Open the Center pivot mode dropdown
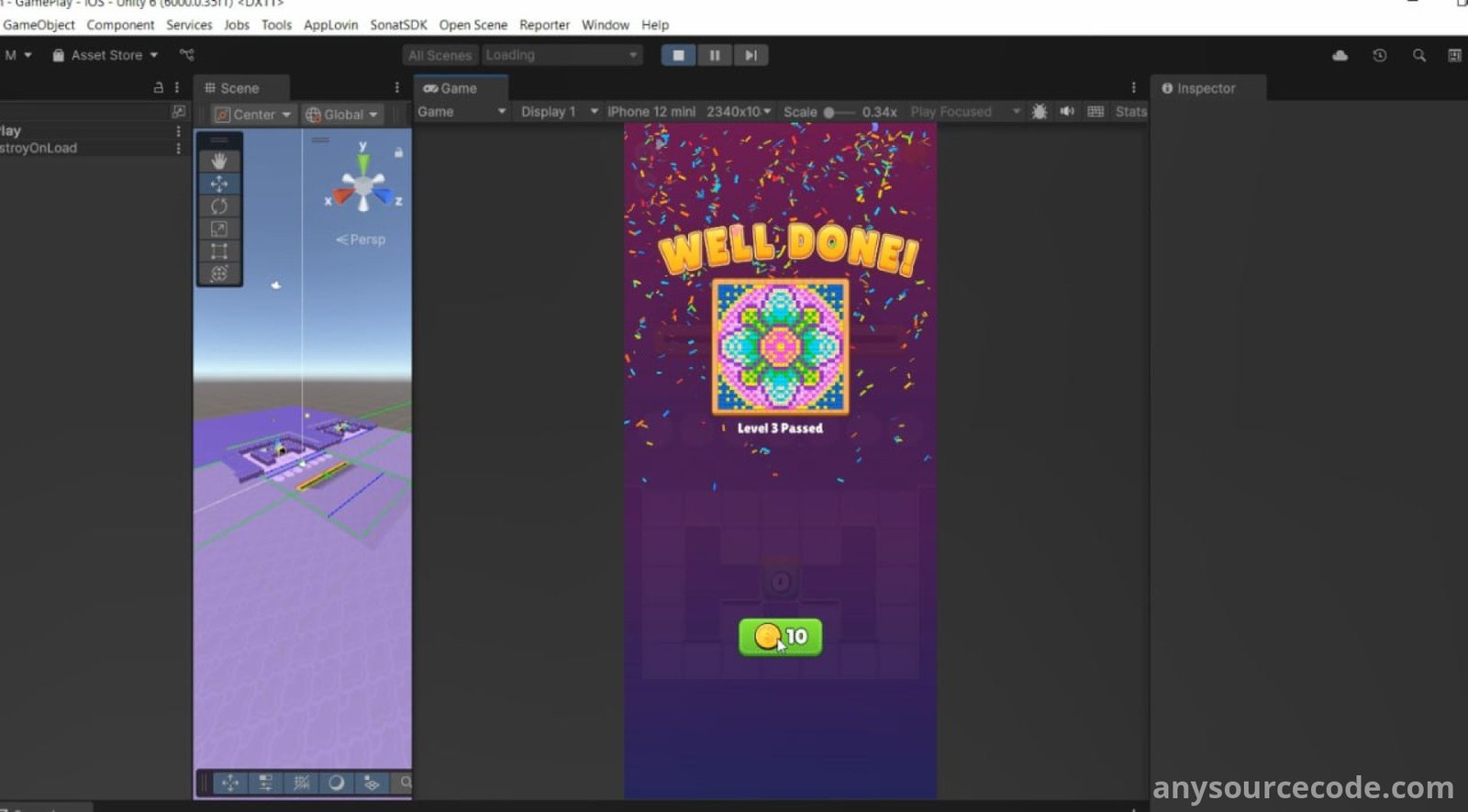Viewport: 1468px width, 812px height. click(x=252, y=115)
